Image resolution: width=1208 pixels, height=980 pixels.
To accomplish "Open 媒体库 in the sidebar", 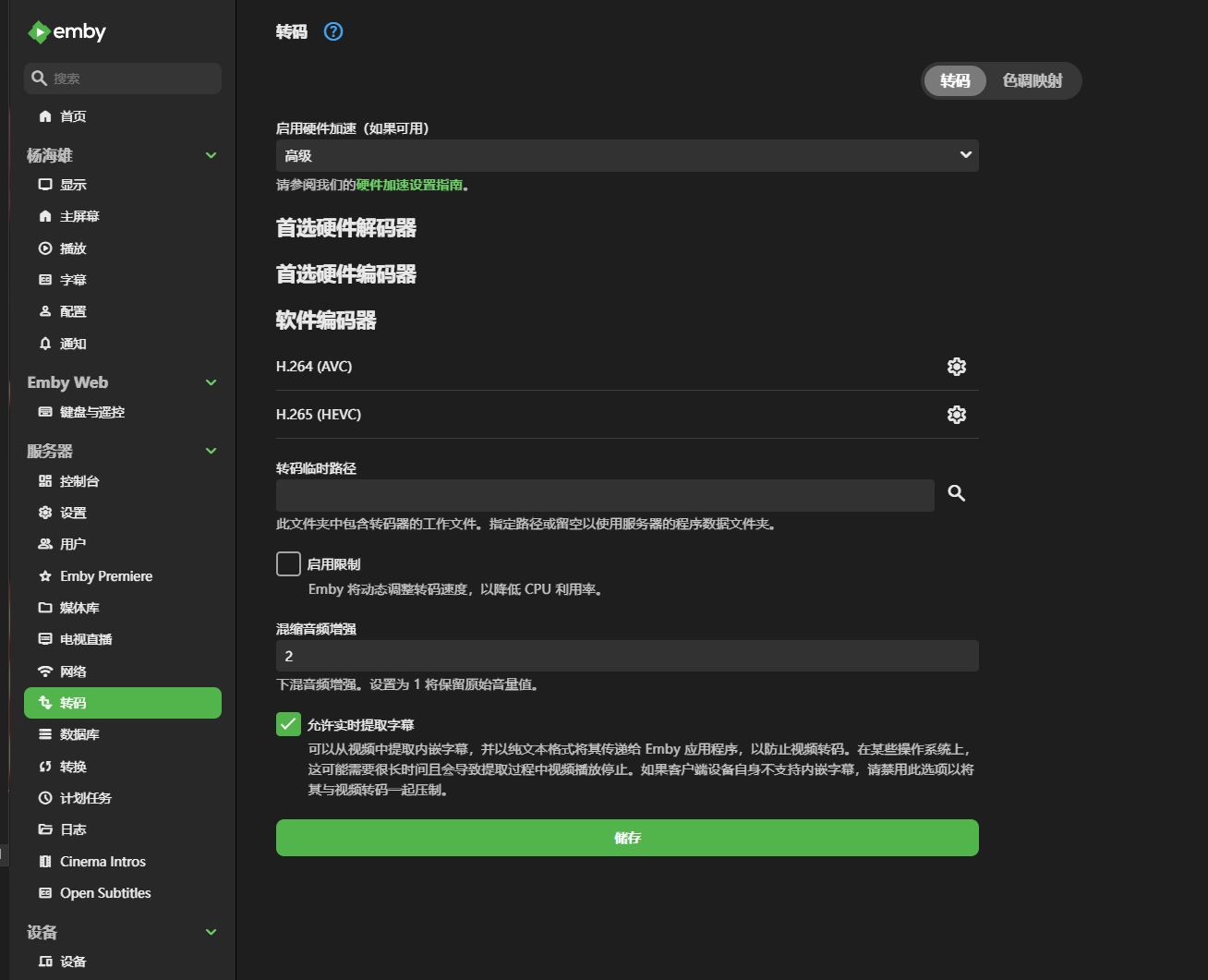I will click(x=123, y=608).
